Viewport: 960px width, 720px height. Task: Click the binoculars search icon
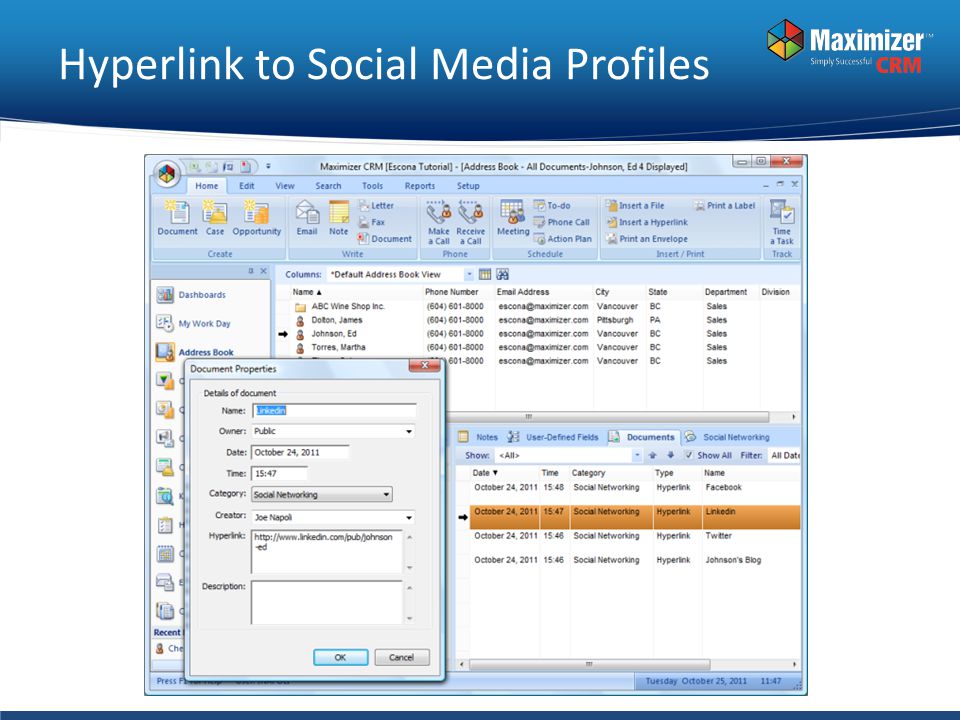pos(503,274)
